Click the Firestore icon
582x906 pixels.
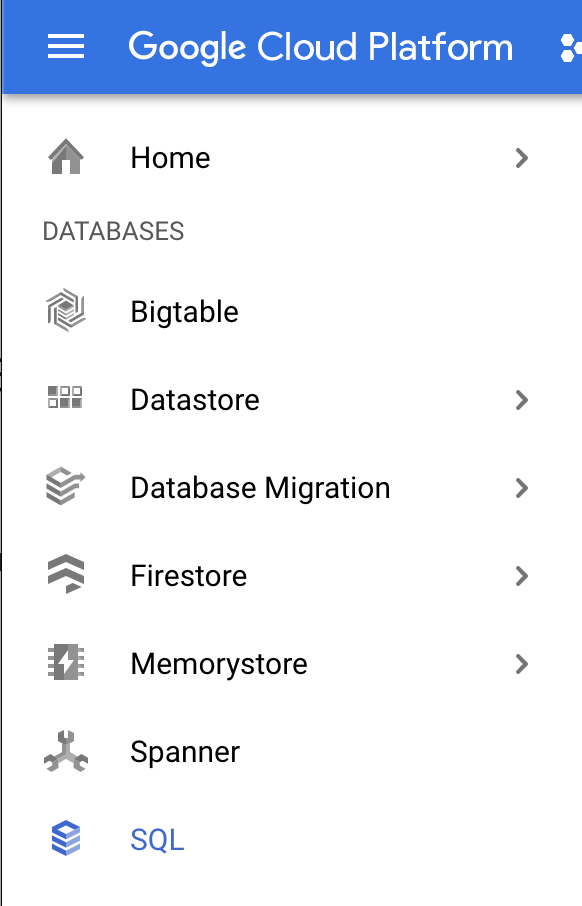(66, 574)
